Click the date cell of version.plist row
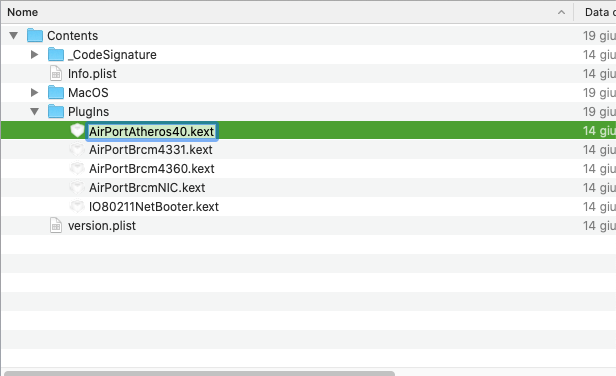This screenshot has width=616, height=376. pos(599,226)
